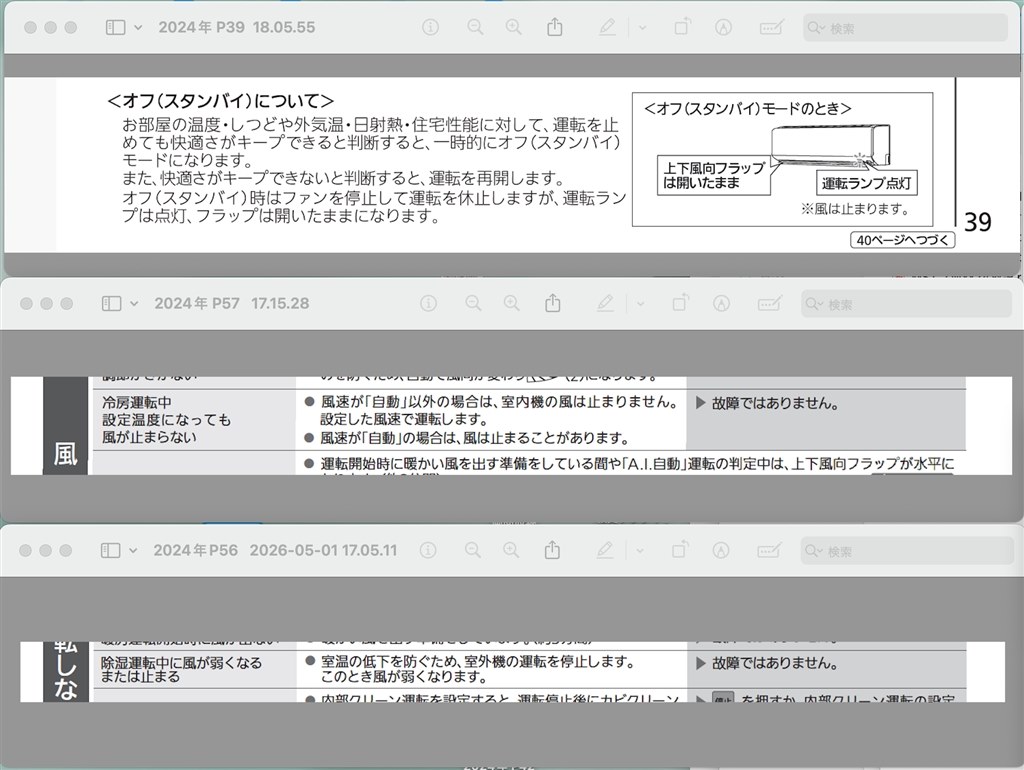Viewport: 1024px width, 770px height.
Task: Open highlight color menu in P39 window
Action: [642, 27]
